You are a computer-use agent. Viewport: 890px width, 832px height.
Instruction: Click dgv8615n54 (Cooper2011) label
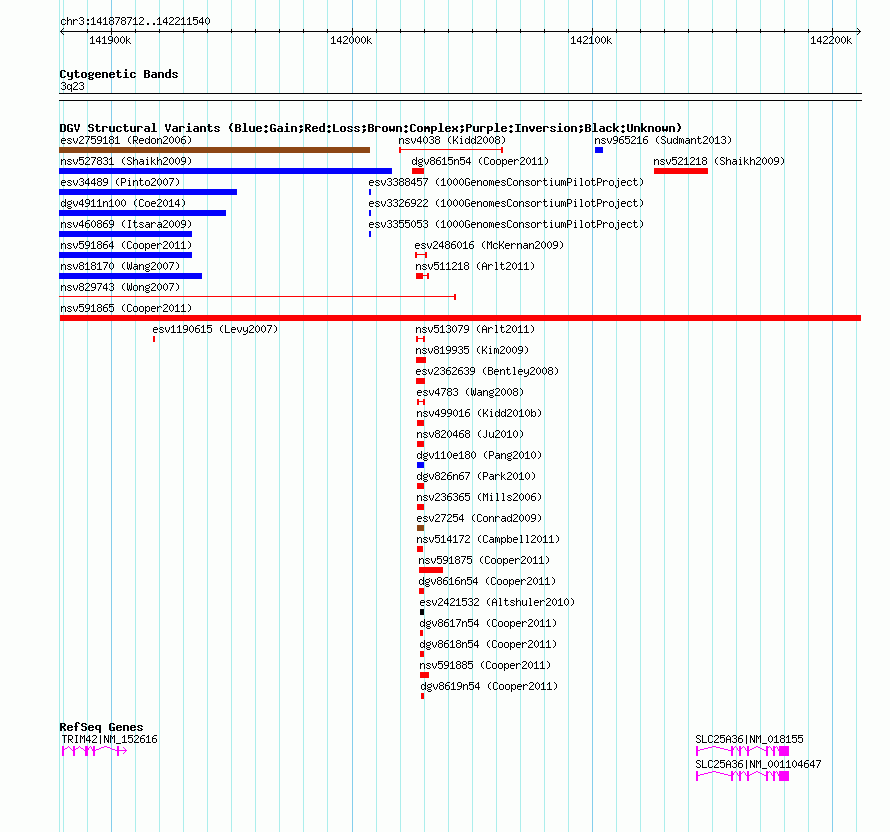pos(480,161)
